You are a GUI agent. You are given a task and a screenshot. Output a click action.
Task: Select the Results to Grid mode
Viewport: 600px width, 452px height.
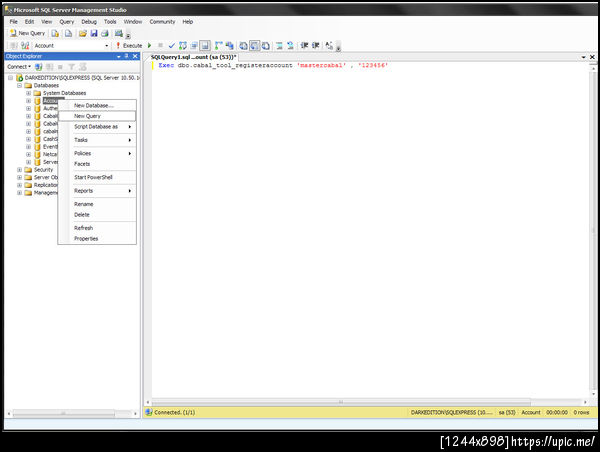[254, 46]
